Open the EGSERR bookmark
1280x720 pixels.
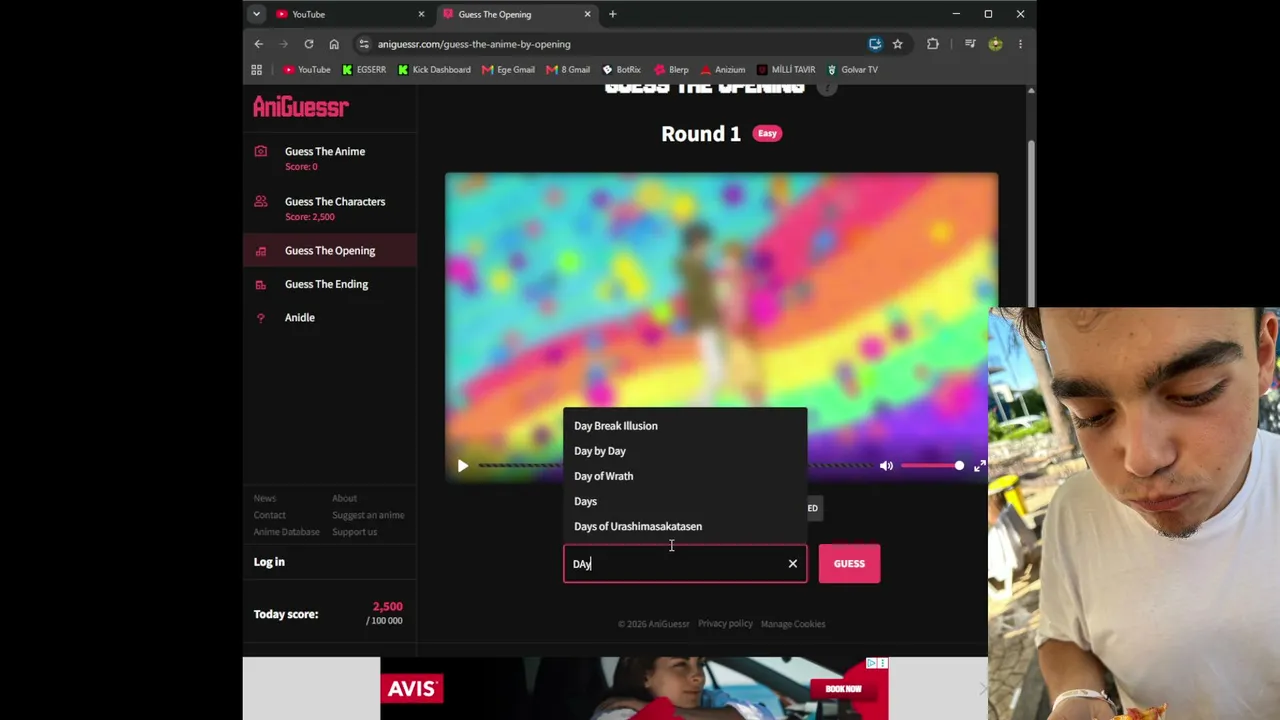[x=364, y=70]
